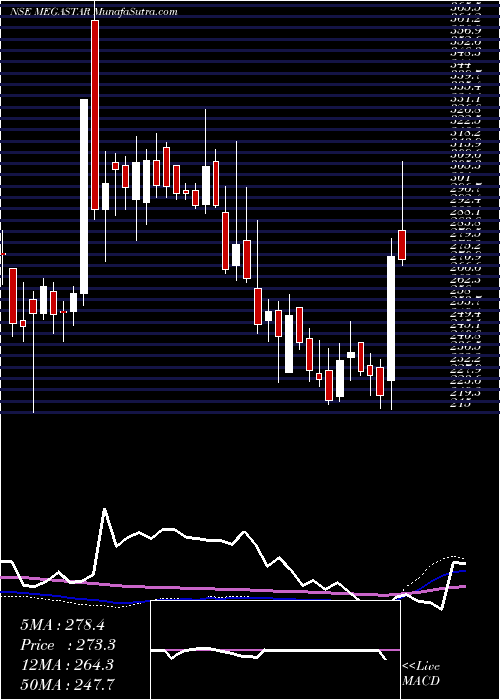Select the 50MA : 247.7 reading
The height and width of the screenshot is (700, 500).
[x=67, y=684]
